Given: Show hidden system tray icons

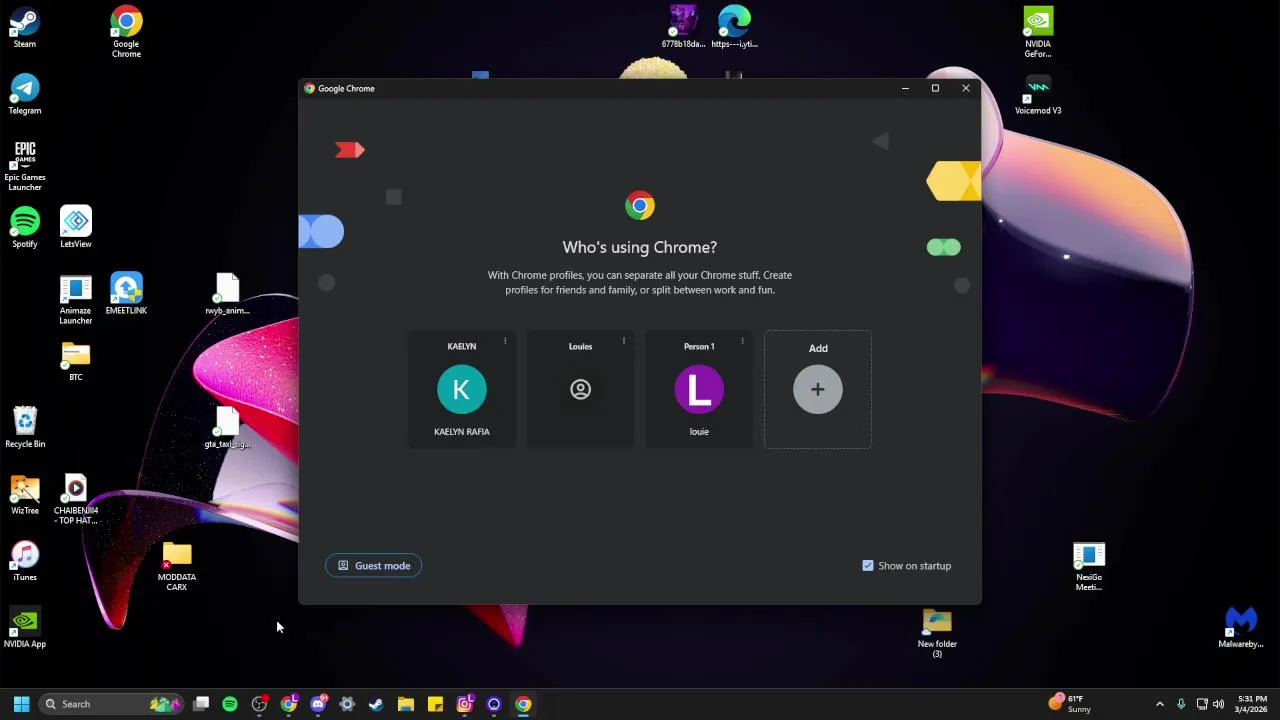Looking at the screenshot, I should [x=1160, y=704].
